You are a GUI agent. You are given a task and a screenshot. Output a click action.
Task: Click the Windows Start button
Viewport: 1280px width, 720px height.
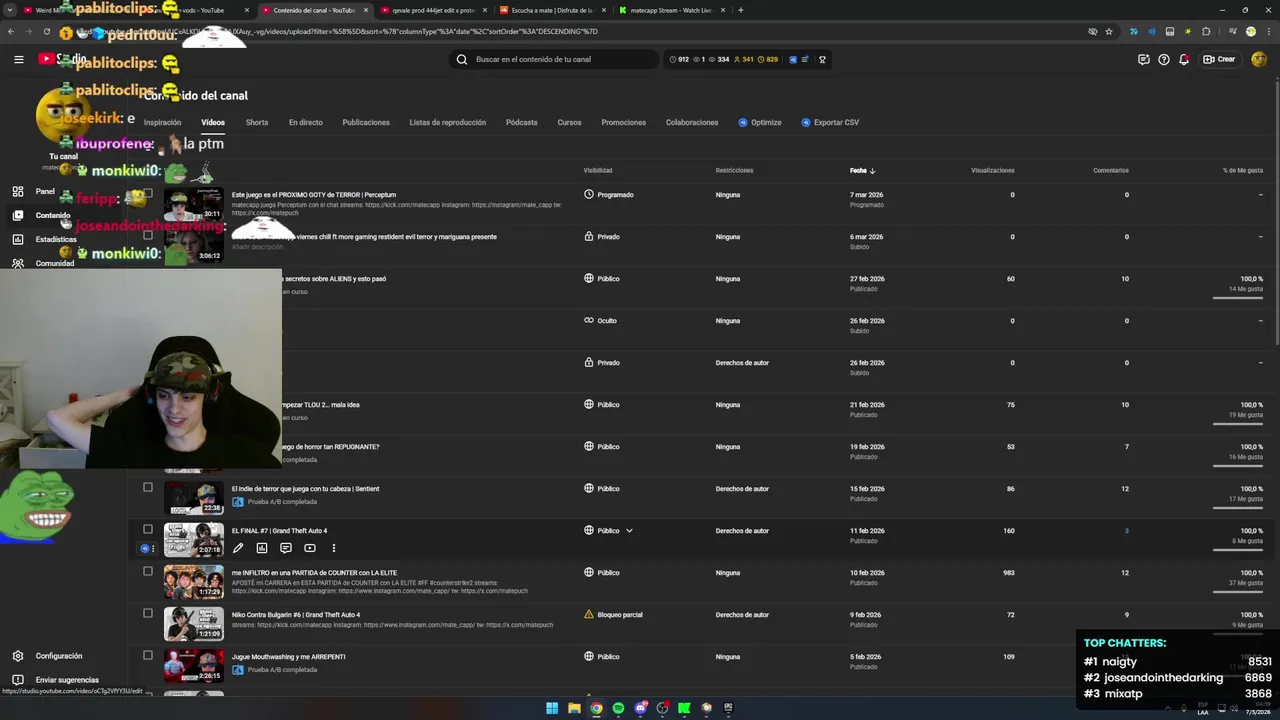552,708
